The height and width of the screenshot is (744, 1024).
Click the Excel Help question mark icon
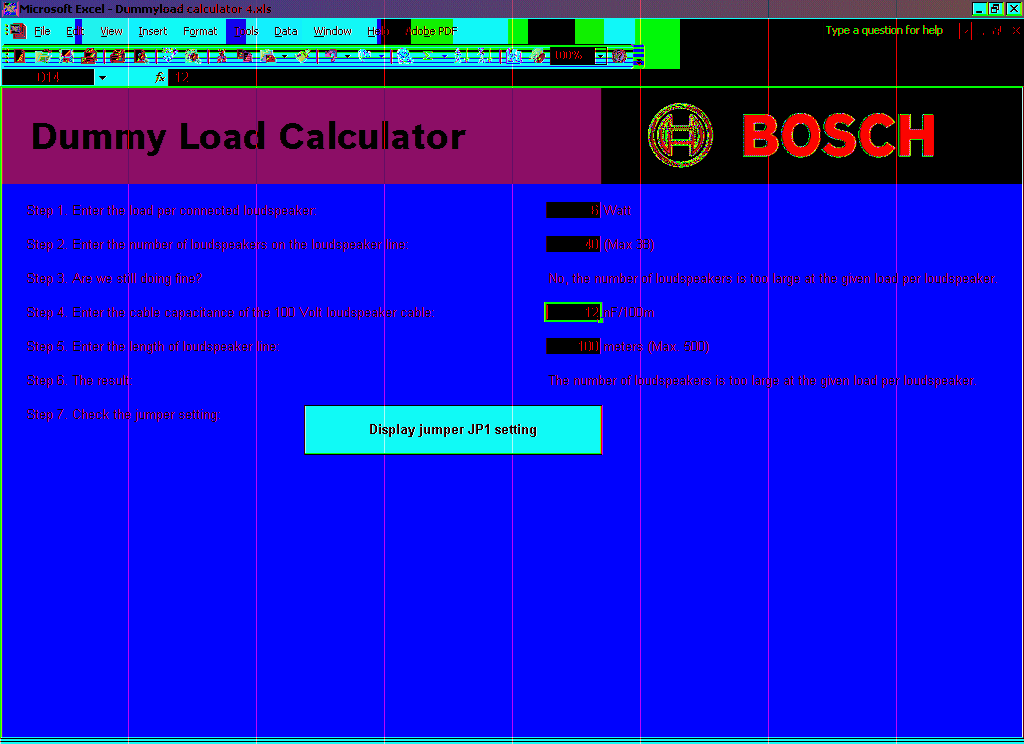[x=619, y=56]
